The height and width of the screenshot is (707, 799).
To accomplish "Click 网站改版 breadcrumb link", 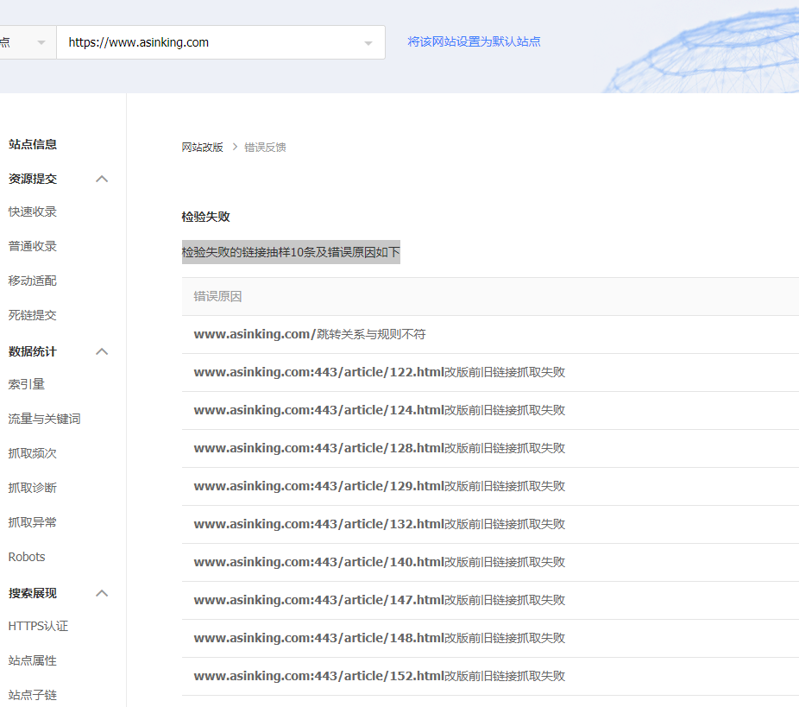I will pos(202,147).
